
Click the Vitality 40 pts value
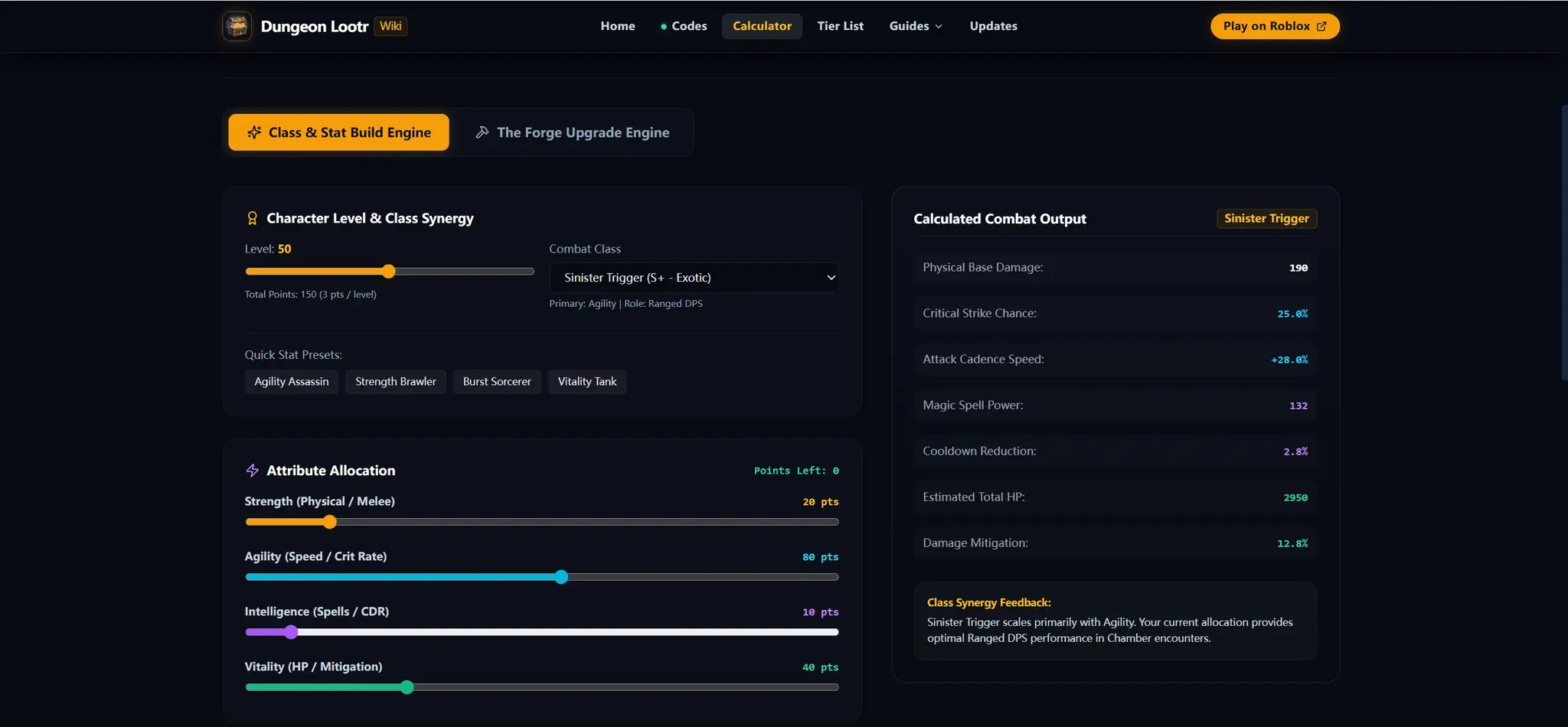coord(820,667)
